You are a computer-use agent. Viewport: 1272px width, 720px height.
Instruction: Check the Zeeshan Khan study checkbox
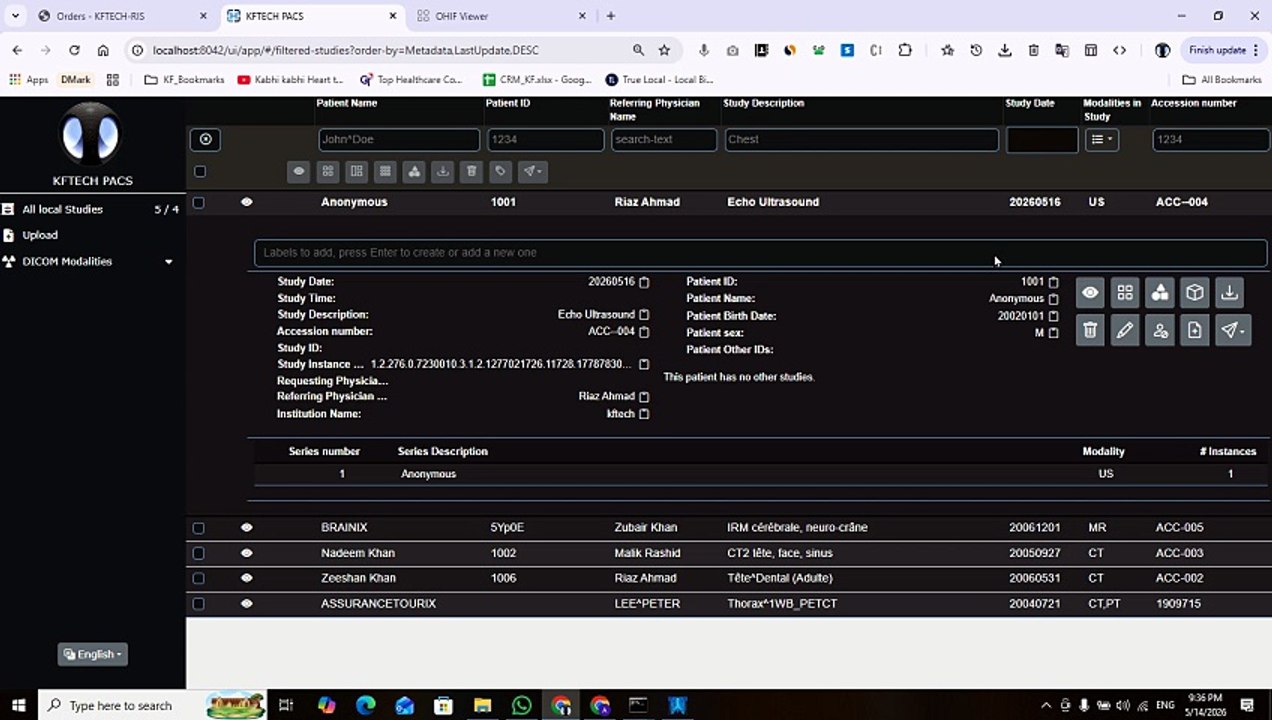tap(198, 578)
